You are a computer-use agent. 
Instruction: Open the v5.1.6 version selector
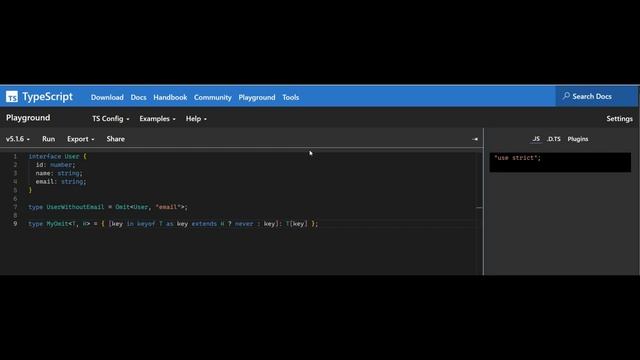[18, 139]
